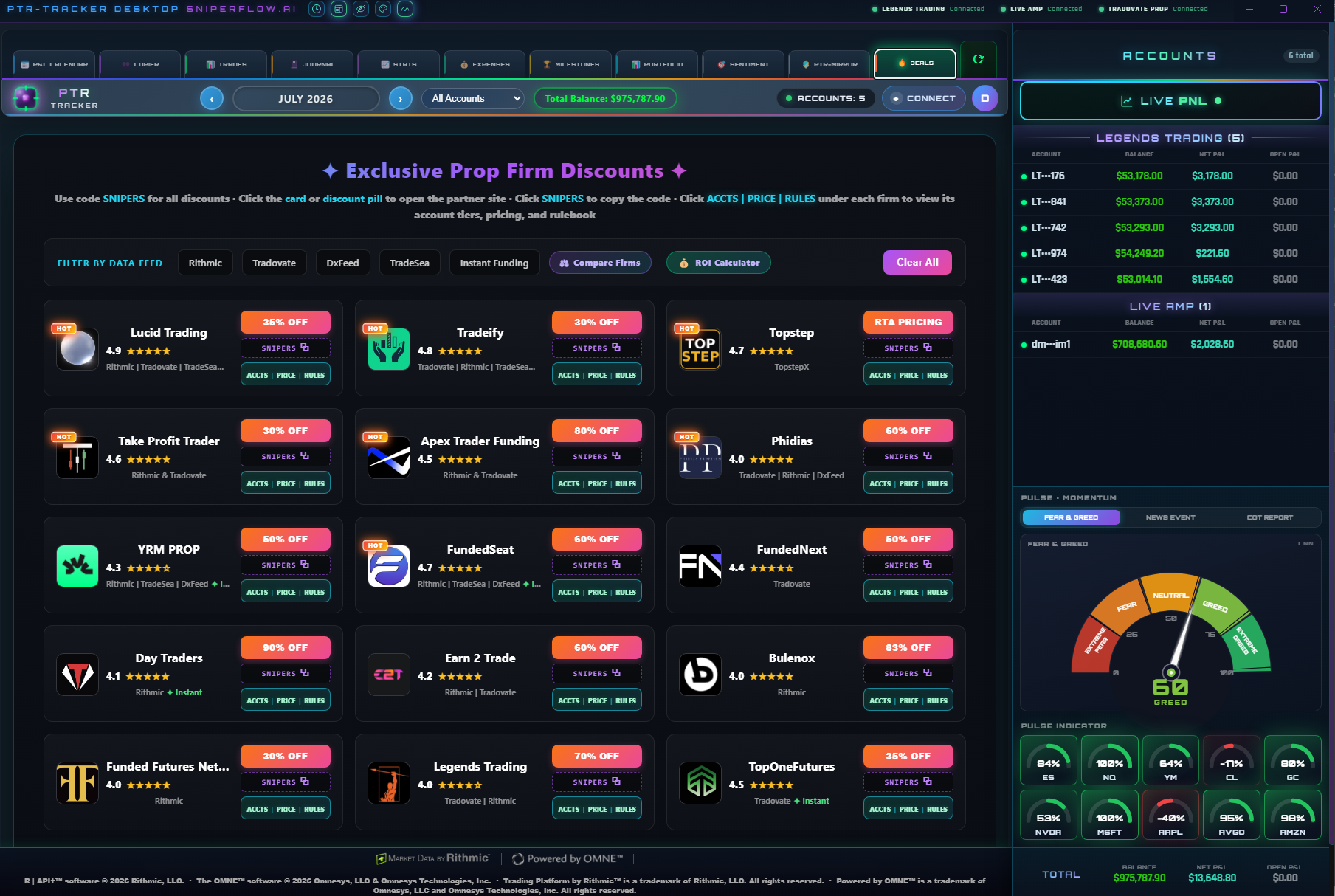
Task: Toggle the TradeSea data feed filter
Action: pos(410,263)
